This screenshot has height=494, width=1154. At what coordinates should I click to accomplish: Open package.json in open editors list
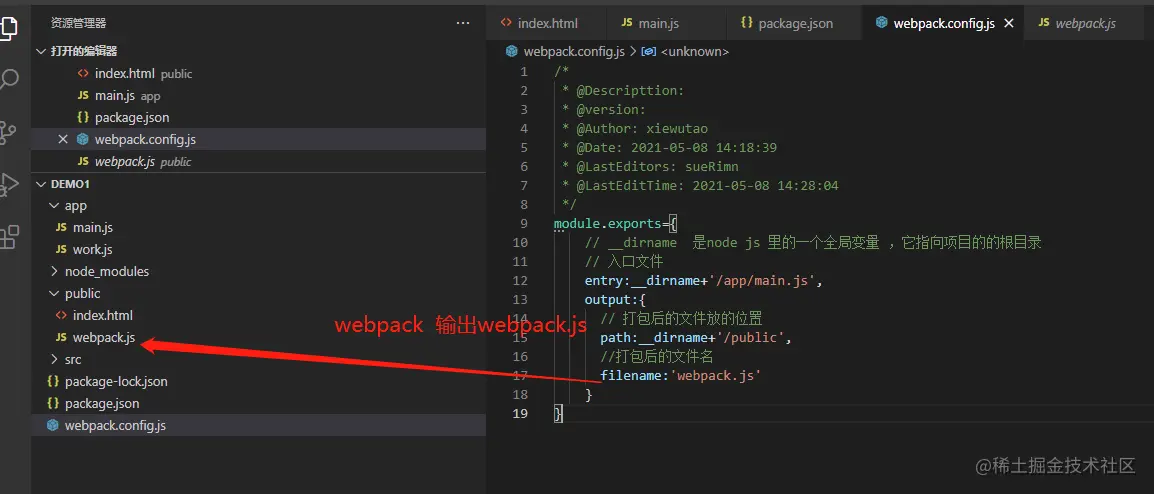[122, 117]
